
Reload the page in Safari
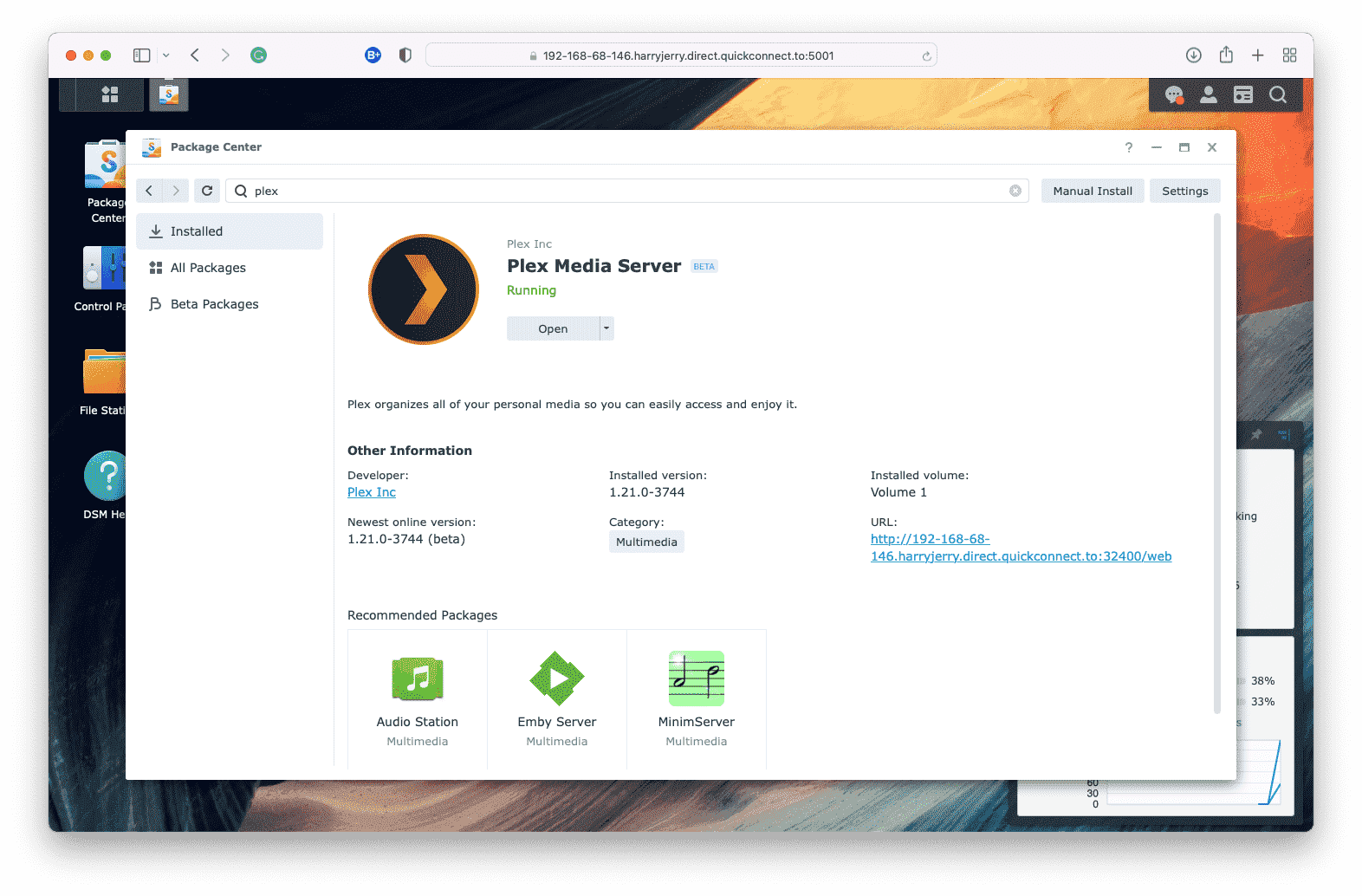click(926, 56)
